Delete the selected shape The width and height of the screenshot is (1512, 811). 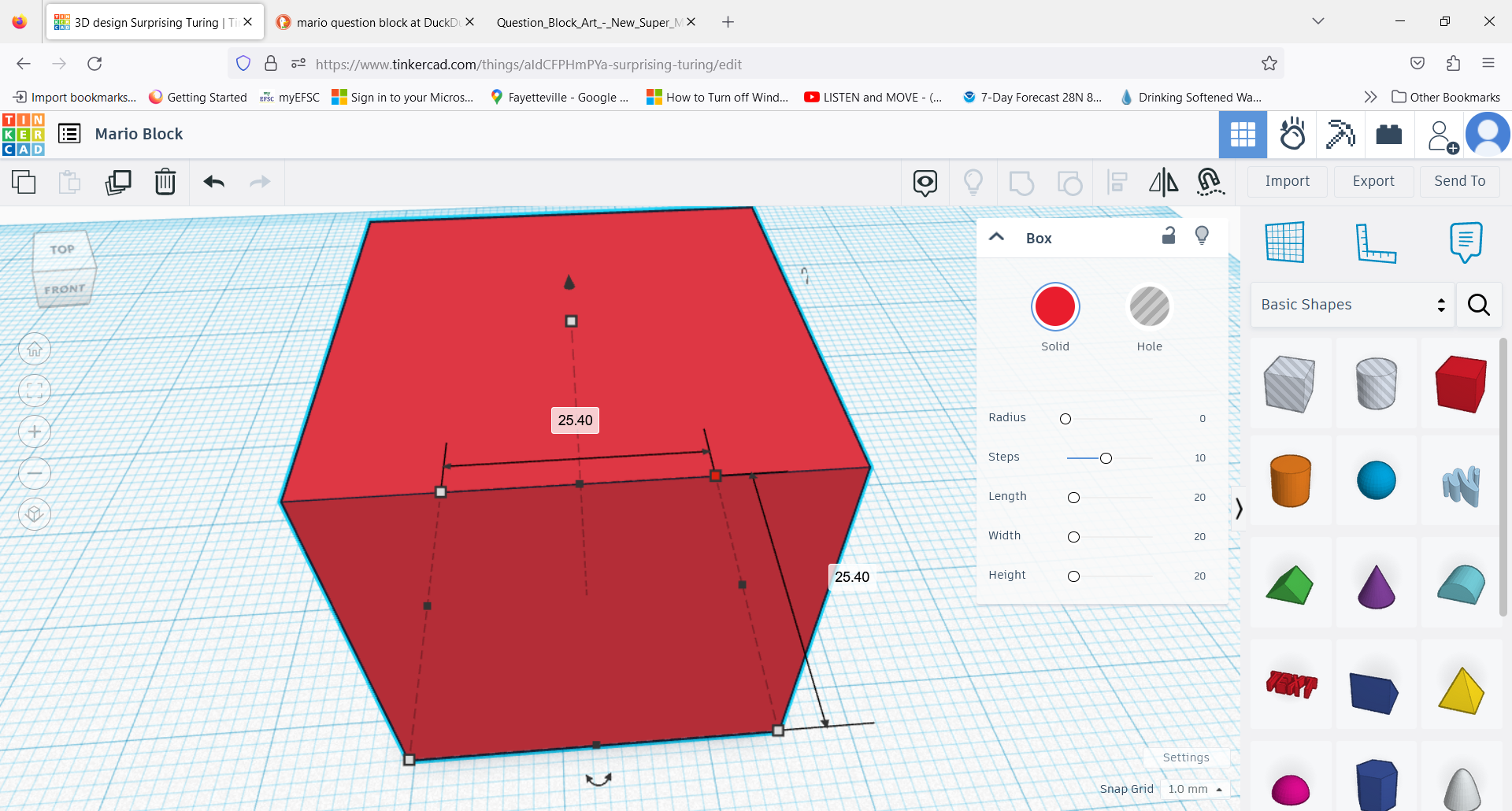(165, 182)
